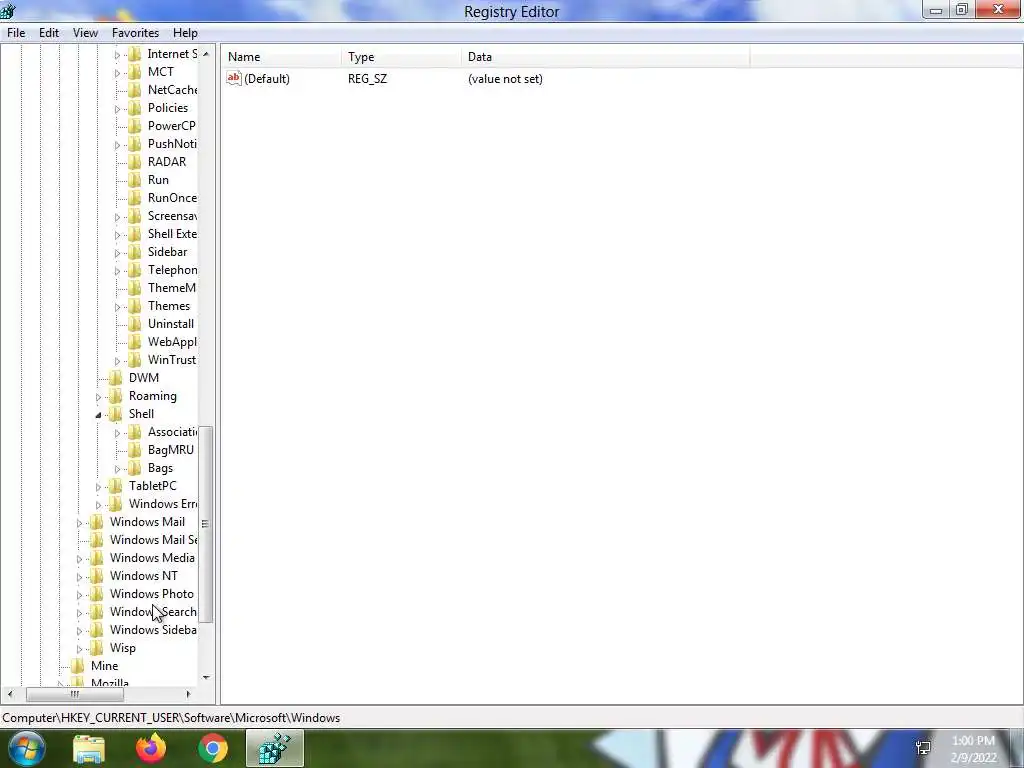
Task: Click the DWM folder icon
Action: click(x=116, y=377)
